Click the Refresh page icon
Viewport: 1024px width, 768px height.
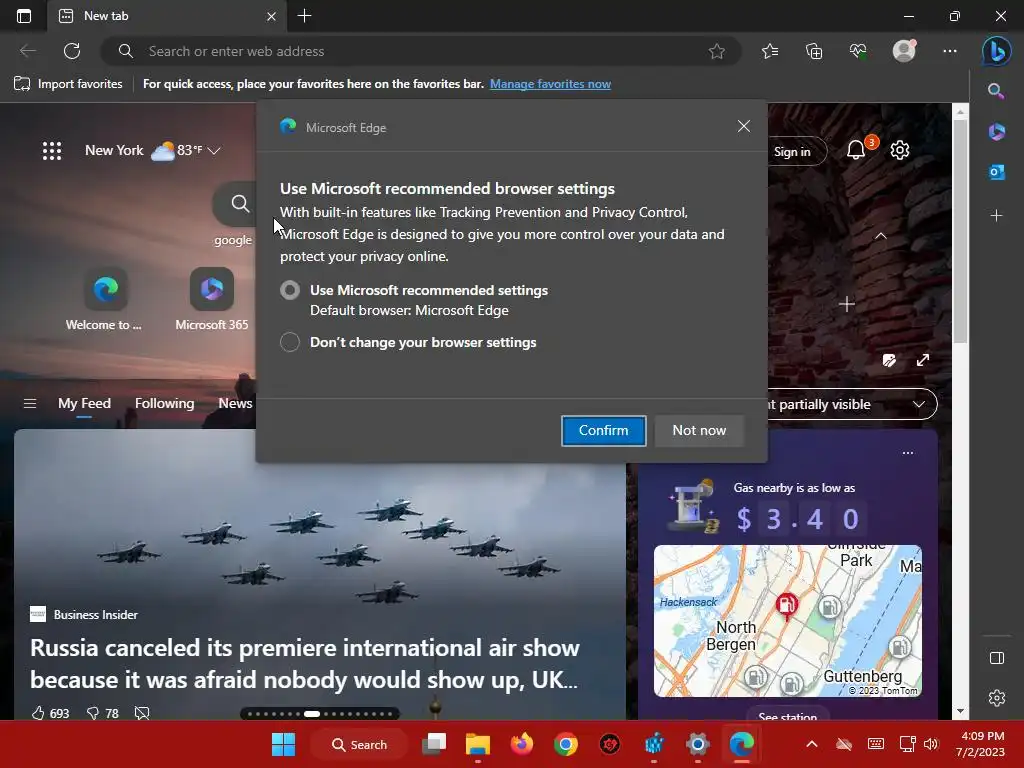coord(72,51)
